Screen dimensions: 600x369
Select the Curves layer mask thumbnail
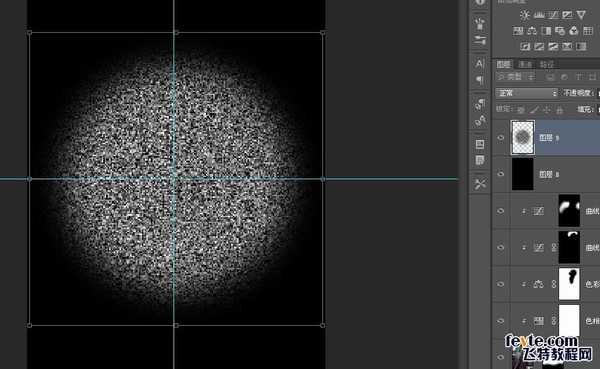[569, 211]
